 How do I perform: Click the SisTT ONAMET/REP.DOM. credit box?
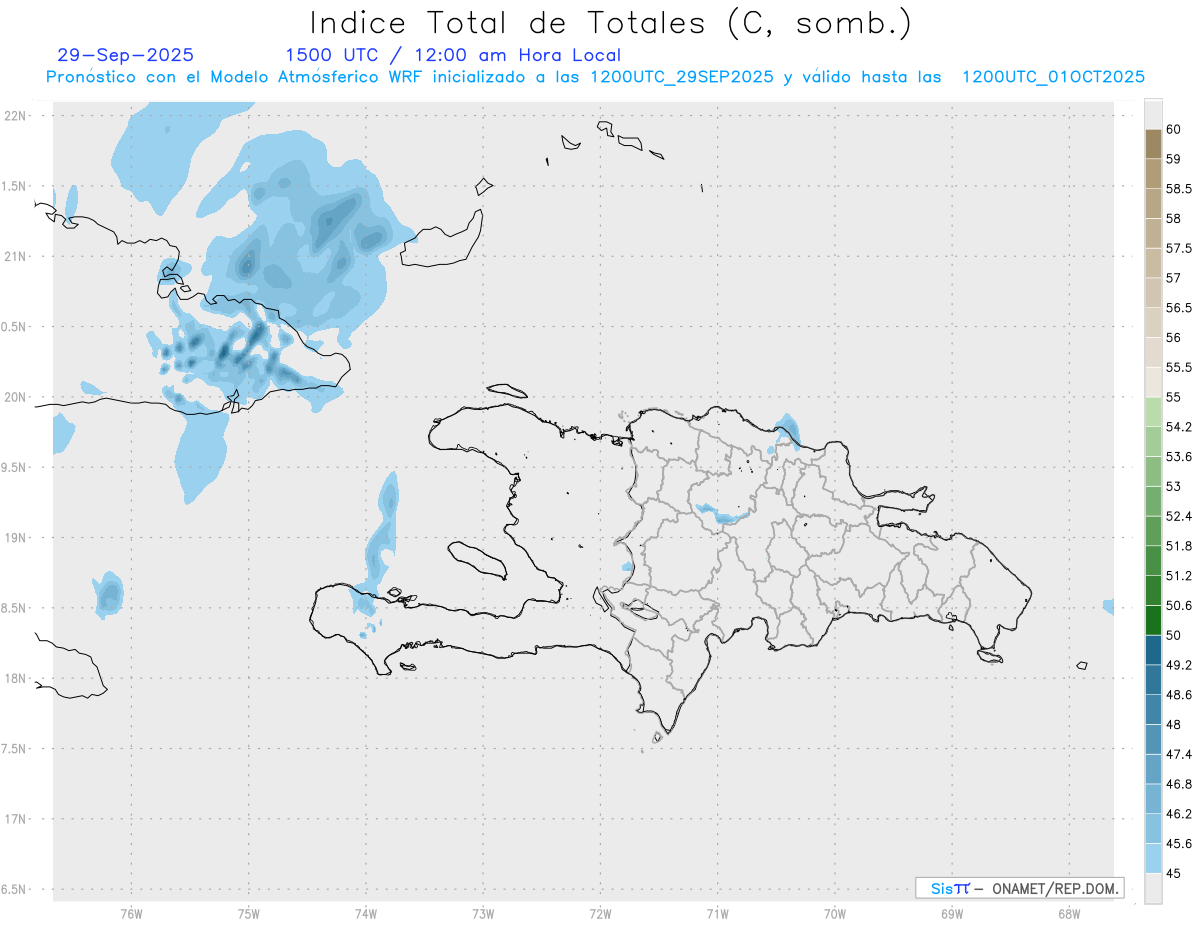pyautogui.click(x=1020, y=888)
